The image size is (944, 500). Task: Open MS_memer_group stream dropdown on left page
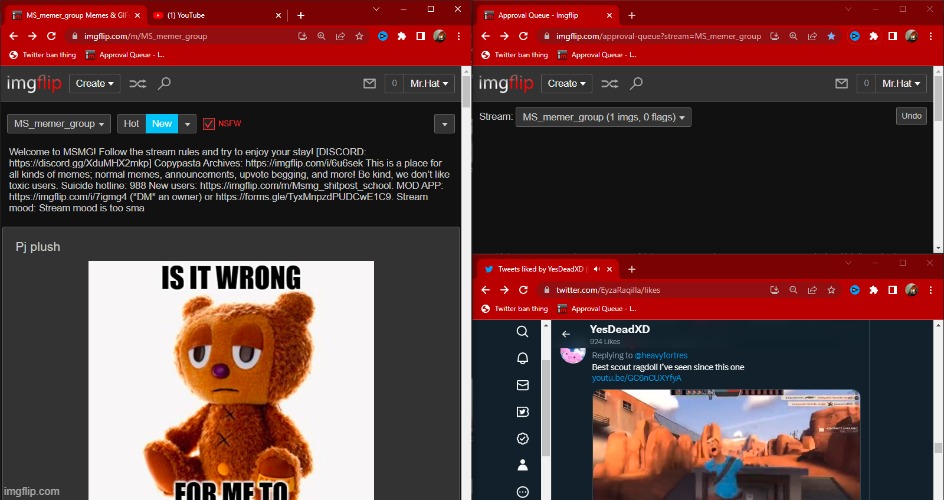pos(59,123)
